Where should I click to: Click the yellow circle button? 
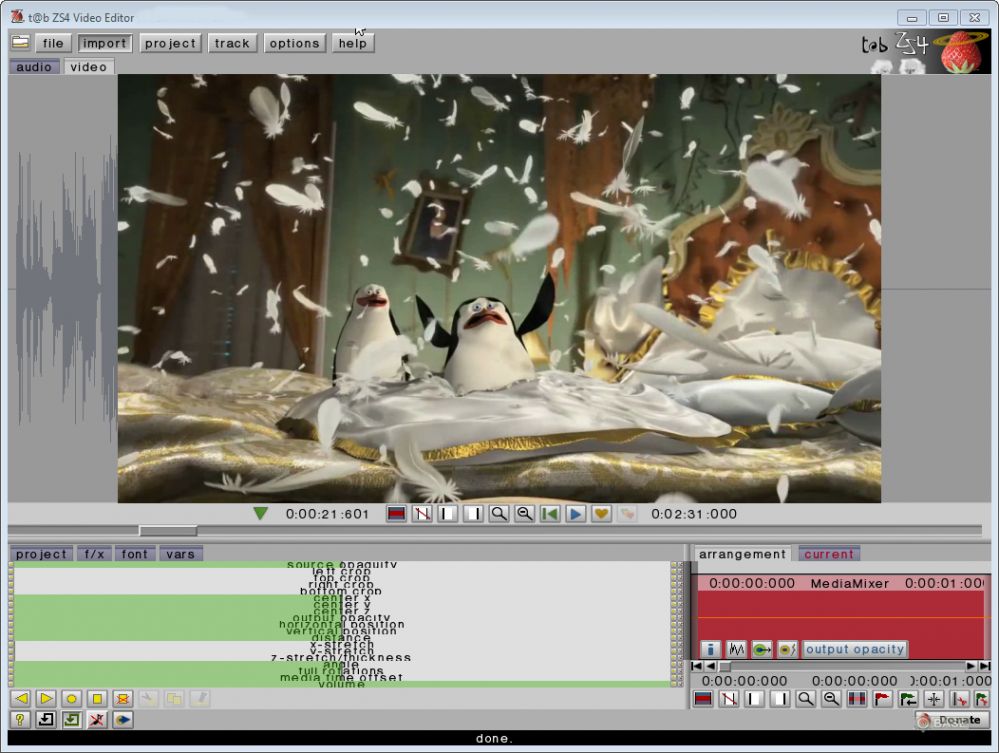point(71,699)
